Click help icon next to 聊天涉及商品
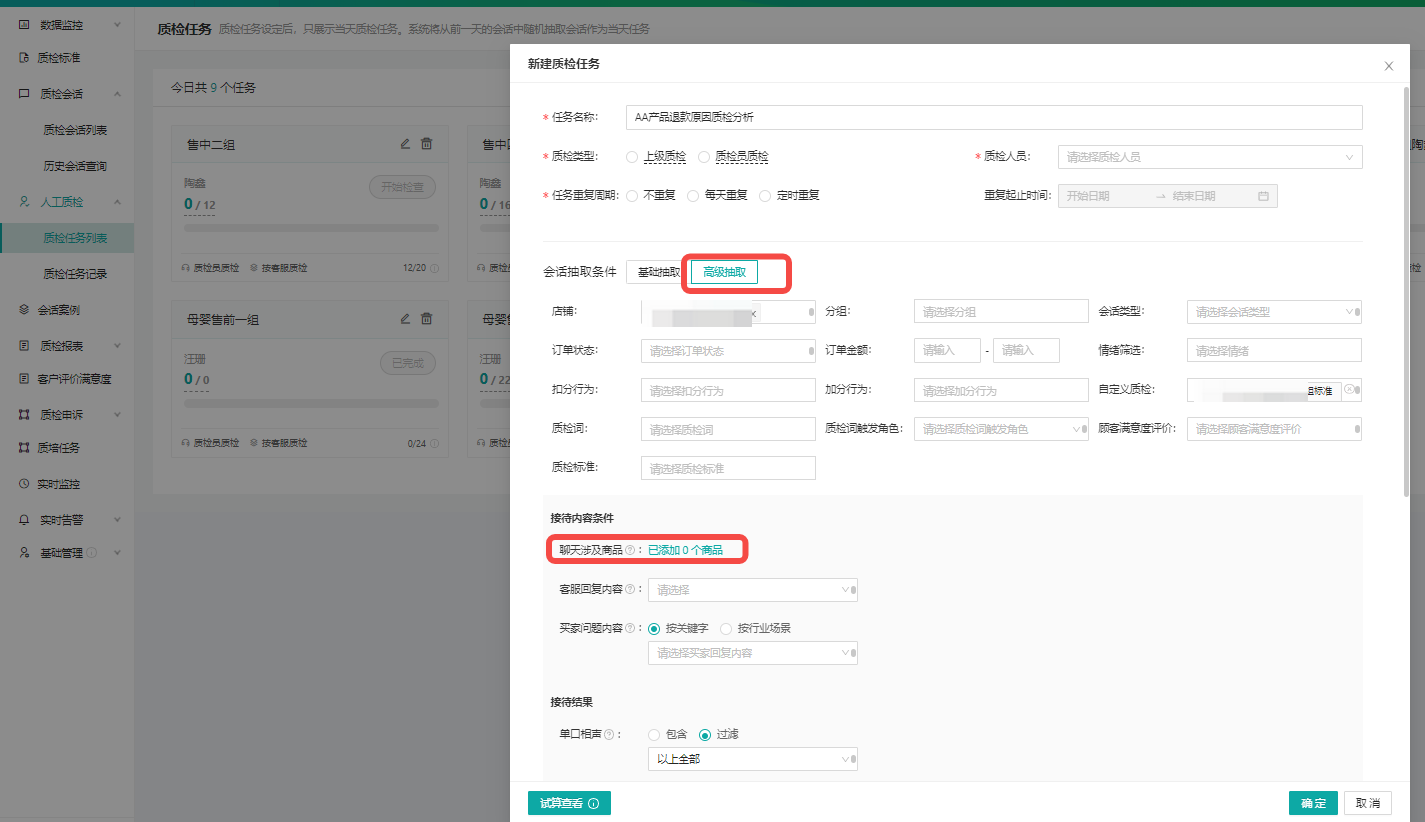The width and height of the screenshot is (1425, 822). [x=630, y=550]
